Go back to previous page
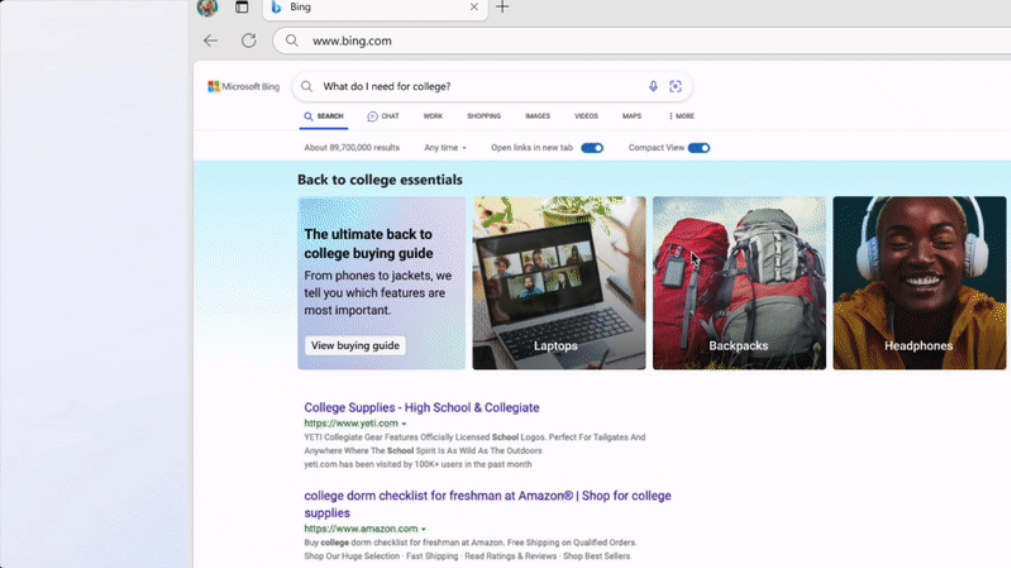This screenshot has height=568, width=1011. 211,41
